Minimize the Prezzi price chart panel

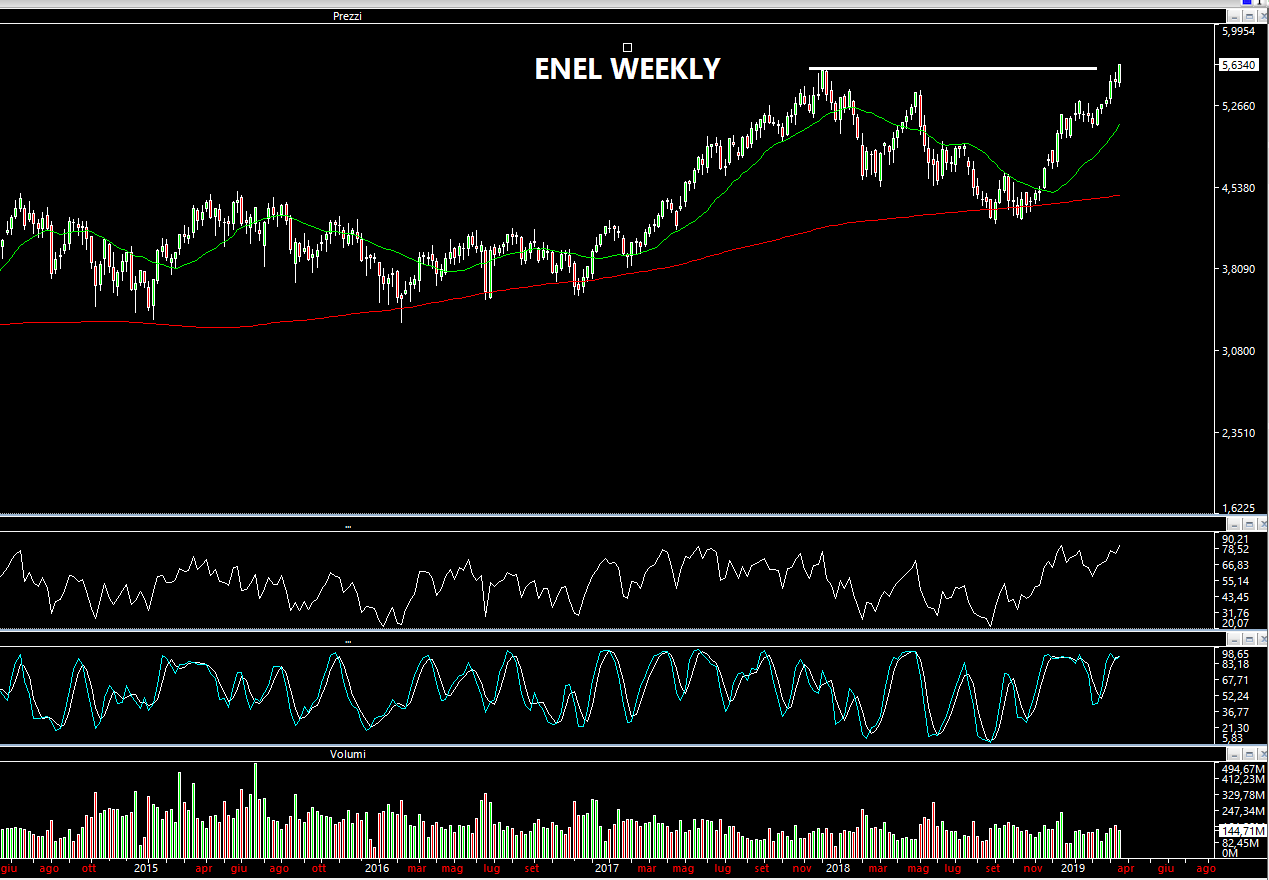[1233, 17]
